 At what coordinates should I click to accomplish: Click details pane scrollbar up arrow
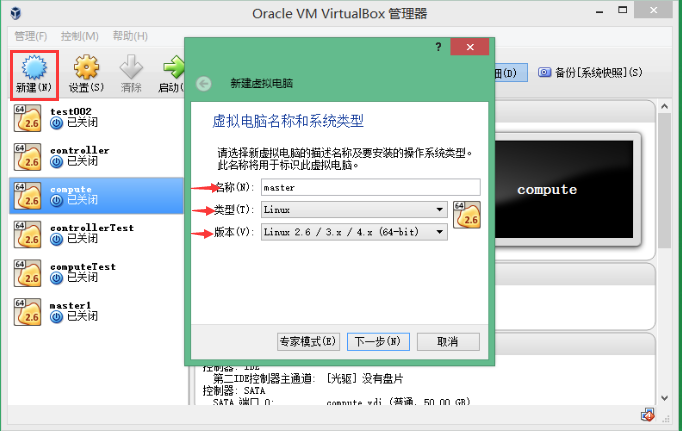[x=664, y=106]
